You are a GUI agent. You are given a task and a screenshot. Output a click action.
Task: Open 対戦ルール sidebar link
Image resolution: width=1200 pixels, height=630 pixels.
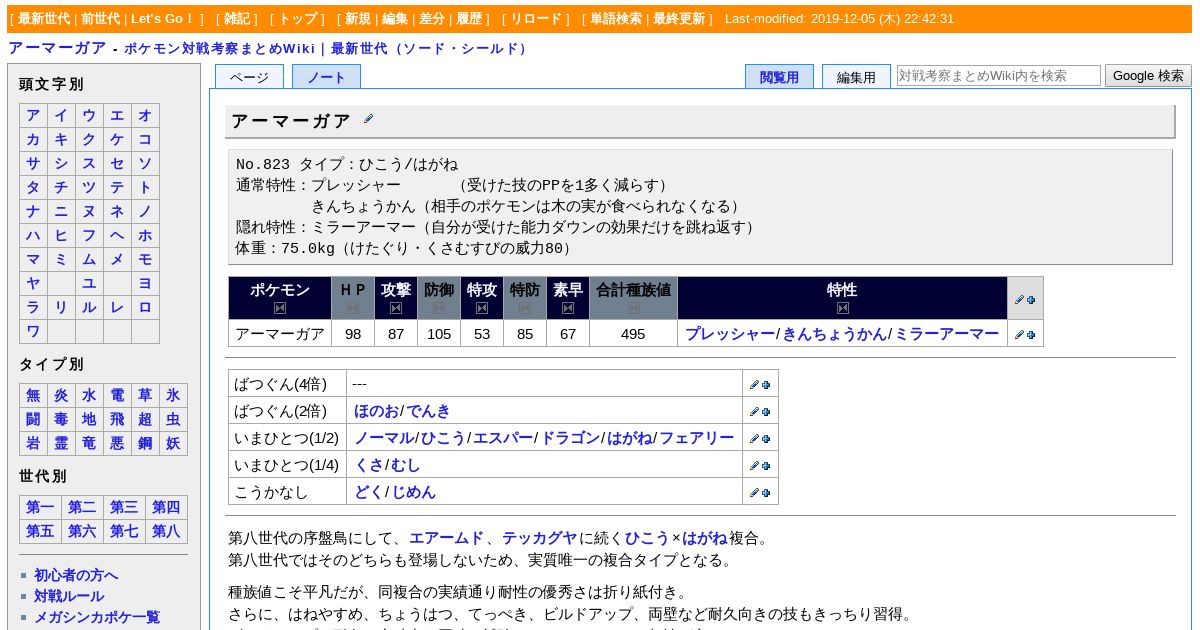click(x=69, y=596)
